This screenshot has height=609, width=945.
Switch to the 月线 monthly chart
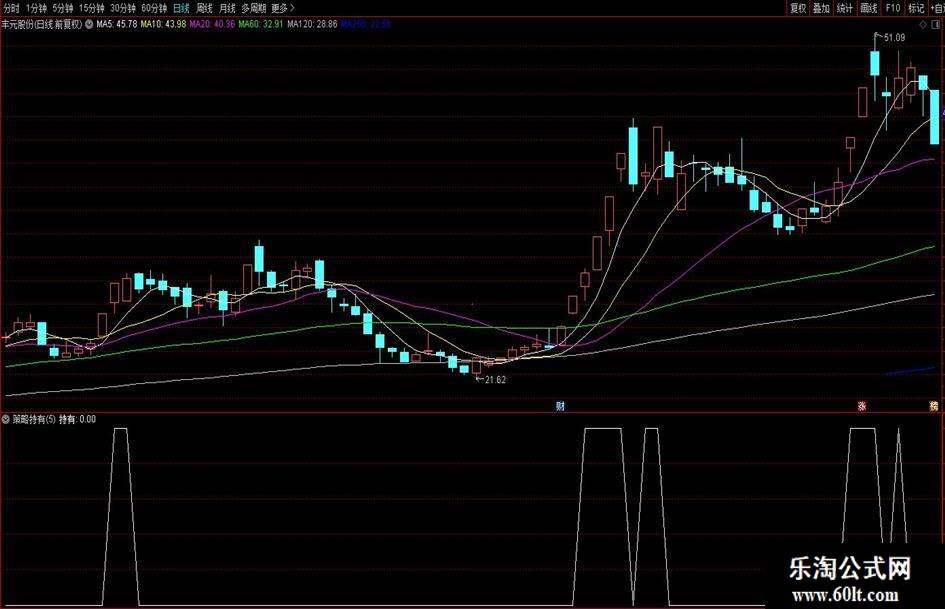tap(228, 8)
